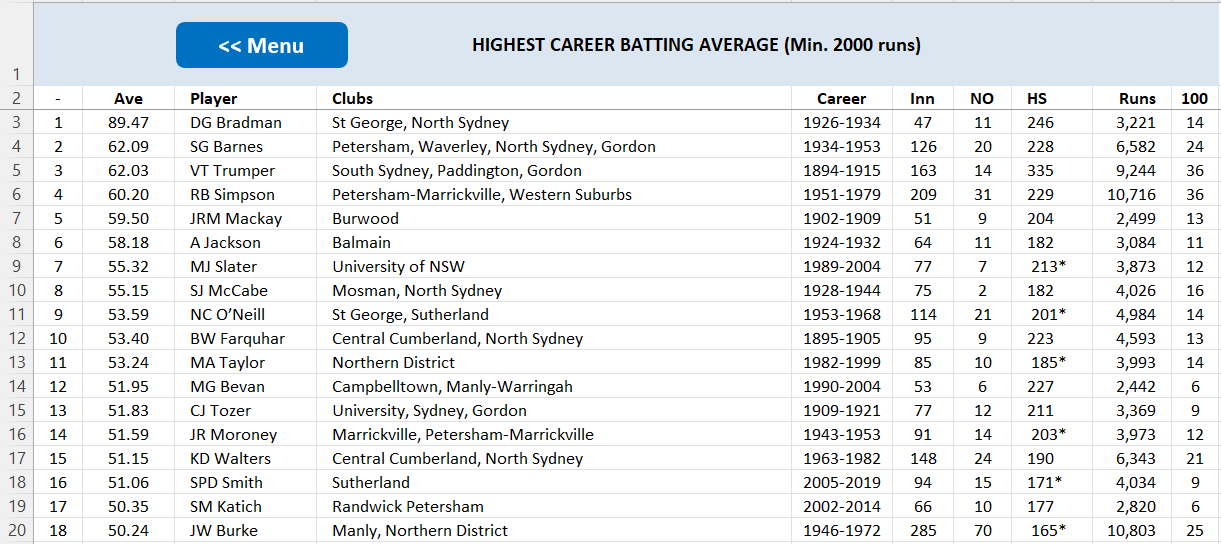Select MJ Slater's high score 213*

tap(1047, 266)
